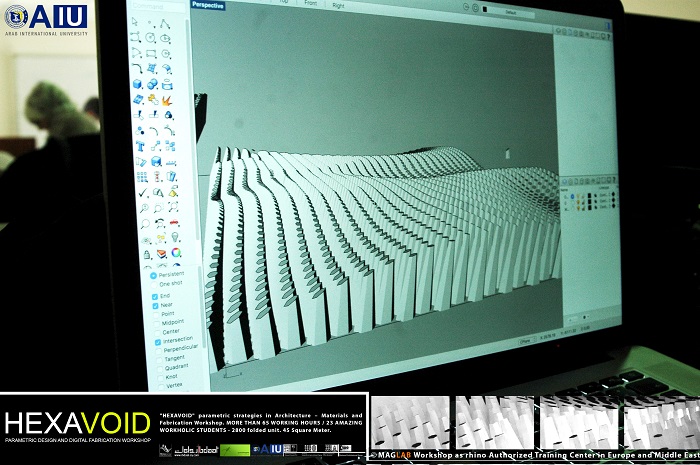
Task: Select the arrow pointer tool in left toolbar
Action: [134, 22]
